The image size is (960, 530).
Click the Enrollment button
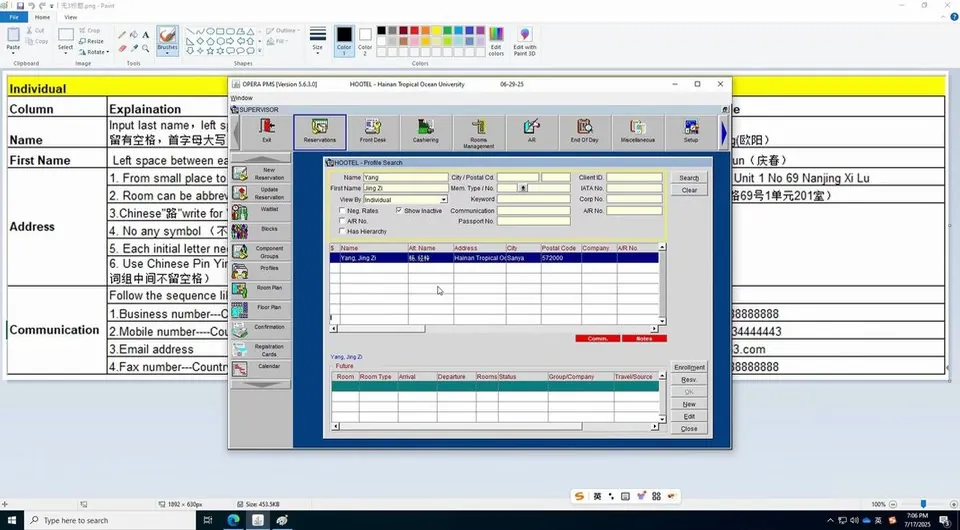click(x=689, y=367)
